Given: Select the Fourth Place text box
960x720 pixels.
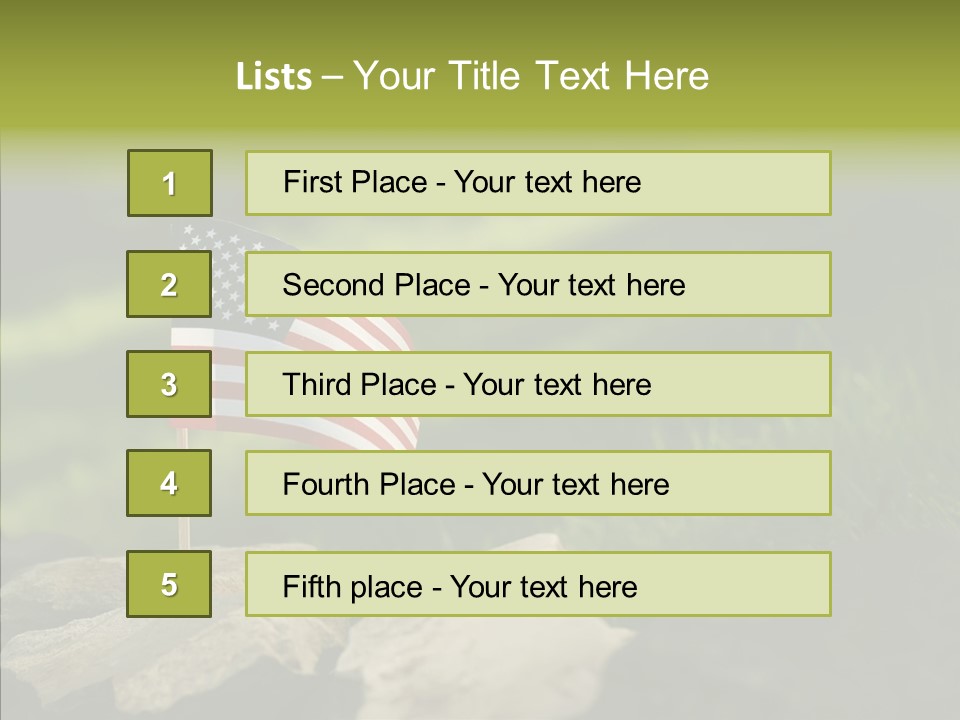Looking at the screenshot, I should pos(538,484).
